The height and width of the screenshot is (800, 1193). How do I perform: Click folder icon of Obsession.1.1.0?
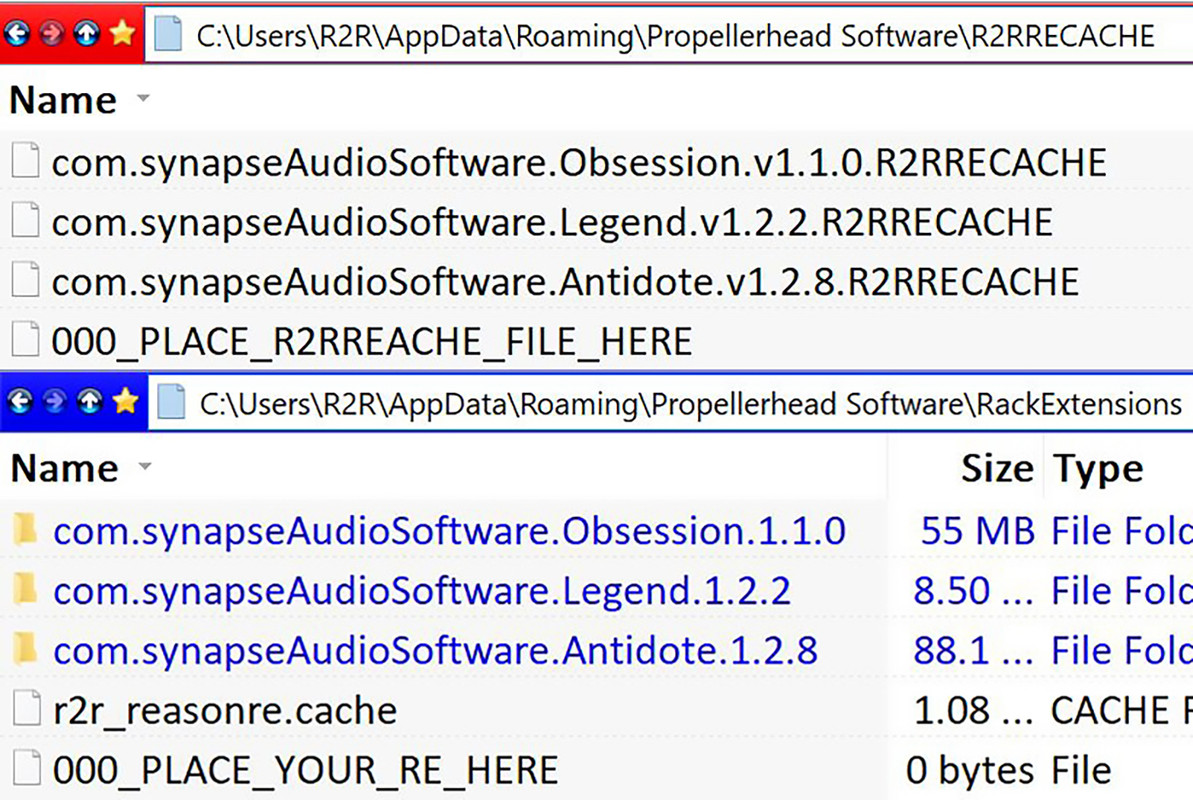[x=25, y=529]
